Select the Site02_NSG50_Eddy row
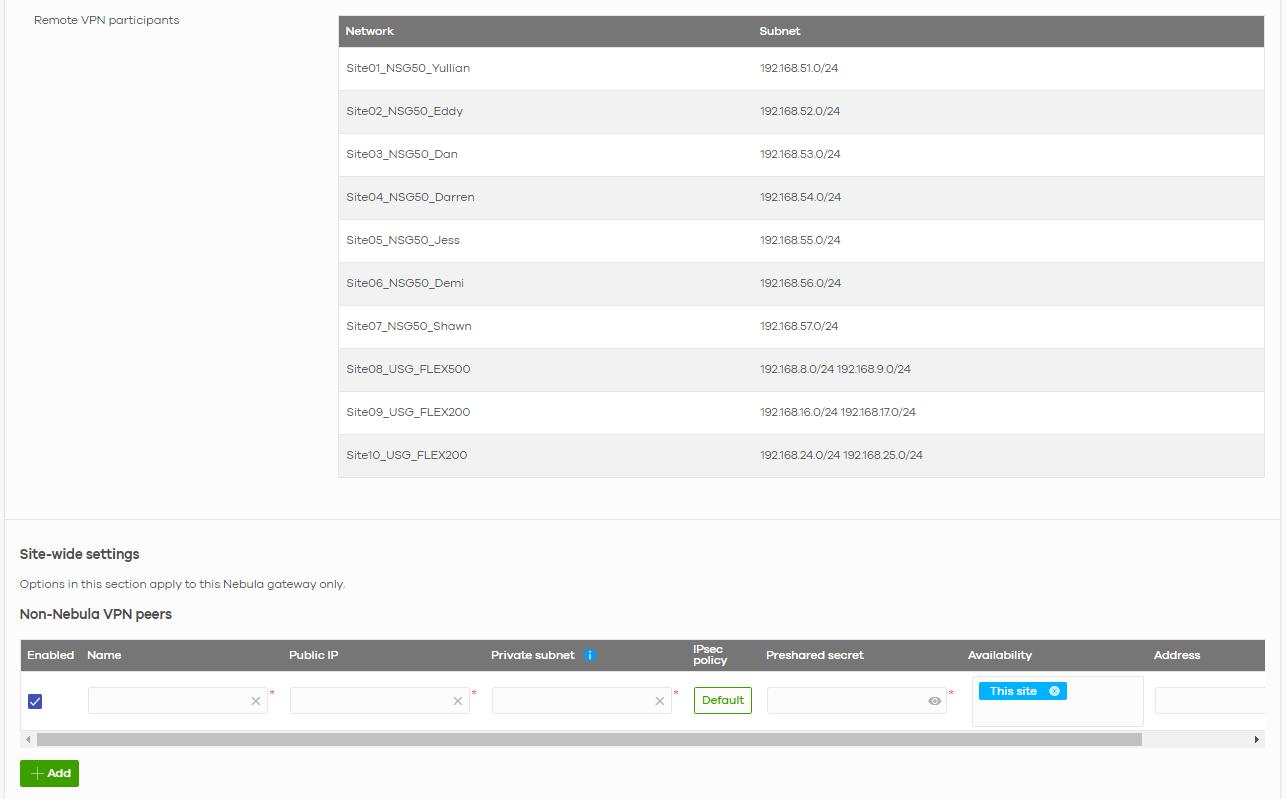 [801, 111]
